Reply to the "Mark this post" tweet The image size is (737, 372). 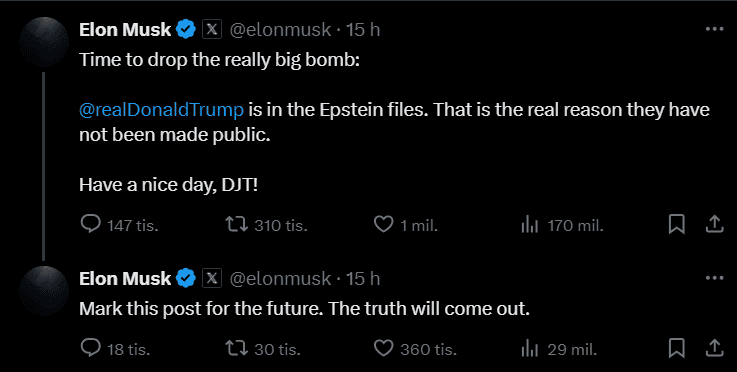(116, 349)
